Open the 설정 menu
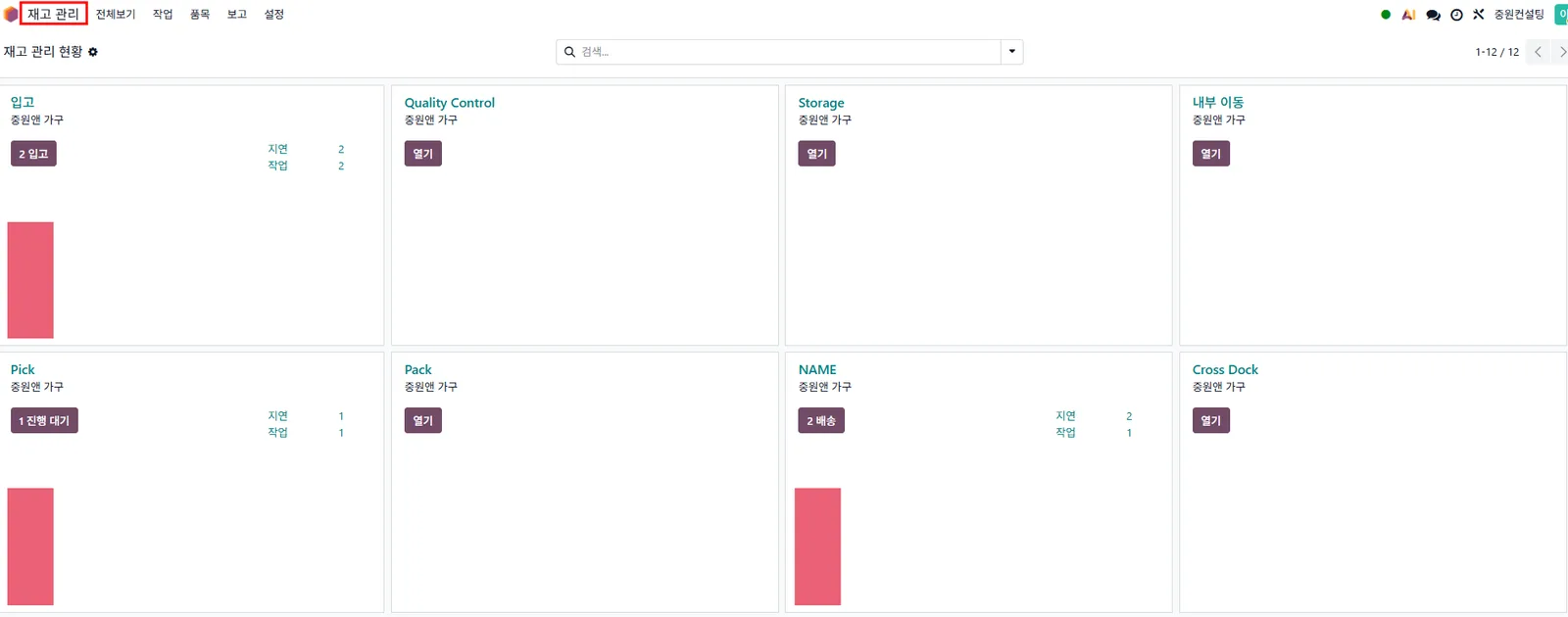Viewport: 1568px width, 617px height. [274, 15]
